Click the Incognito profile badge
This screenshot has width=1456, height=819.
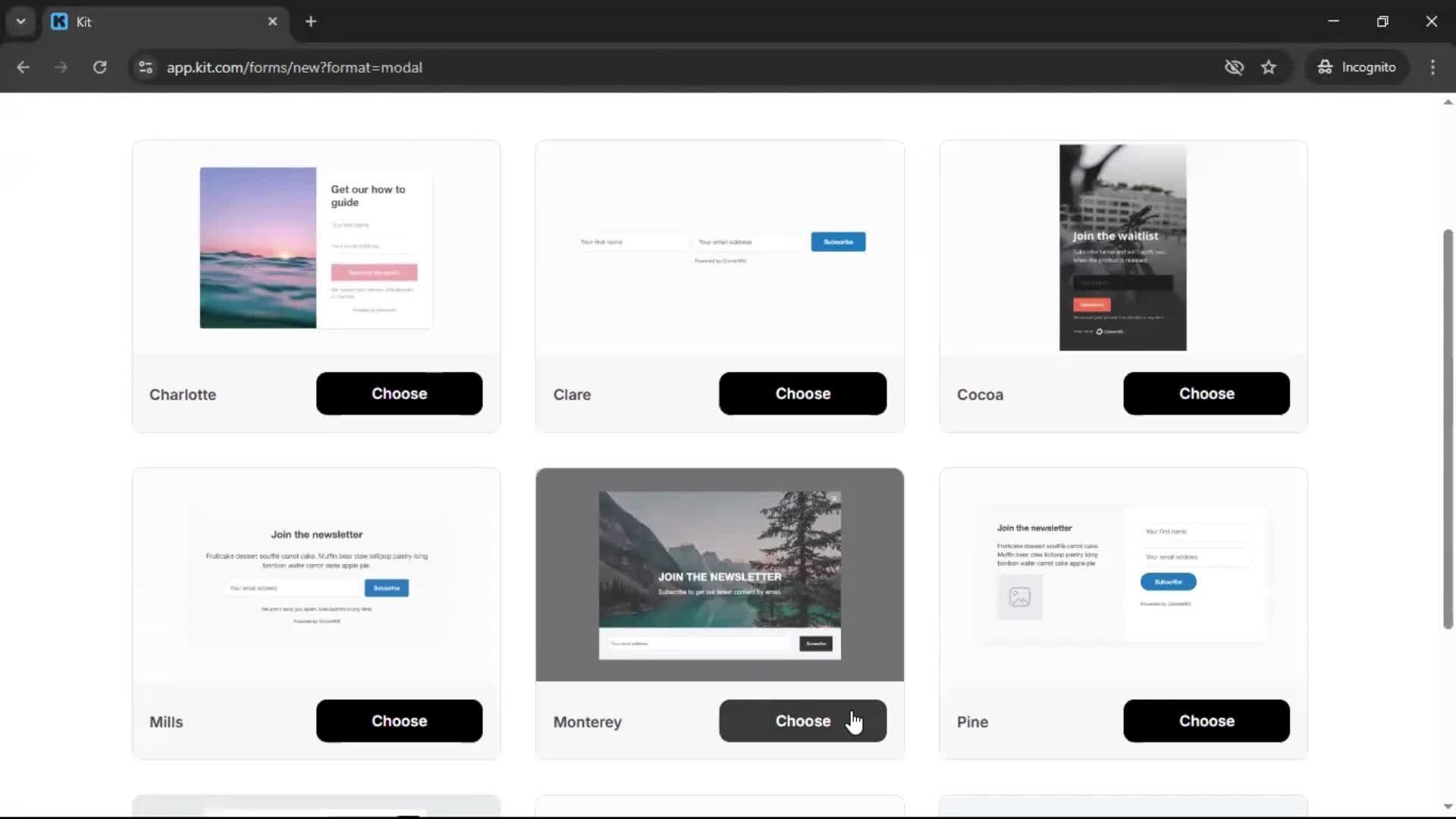(1357, 67)
